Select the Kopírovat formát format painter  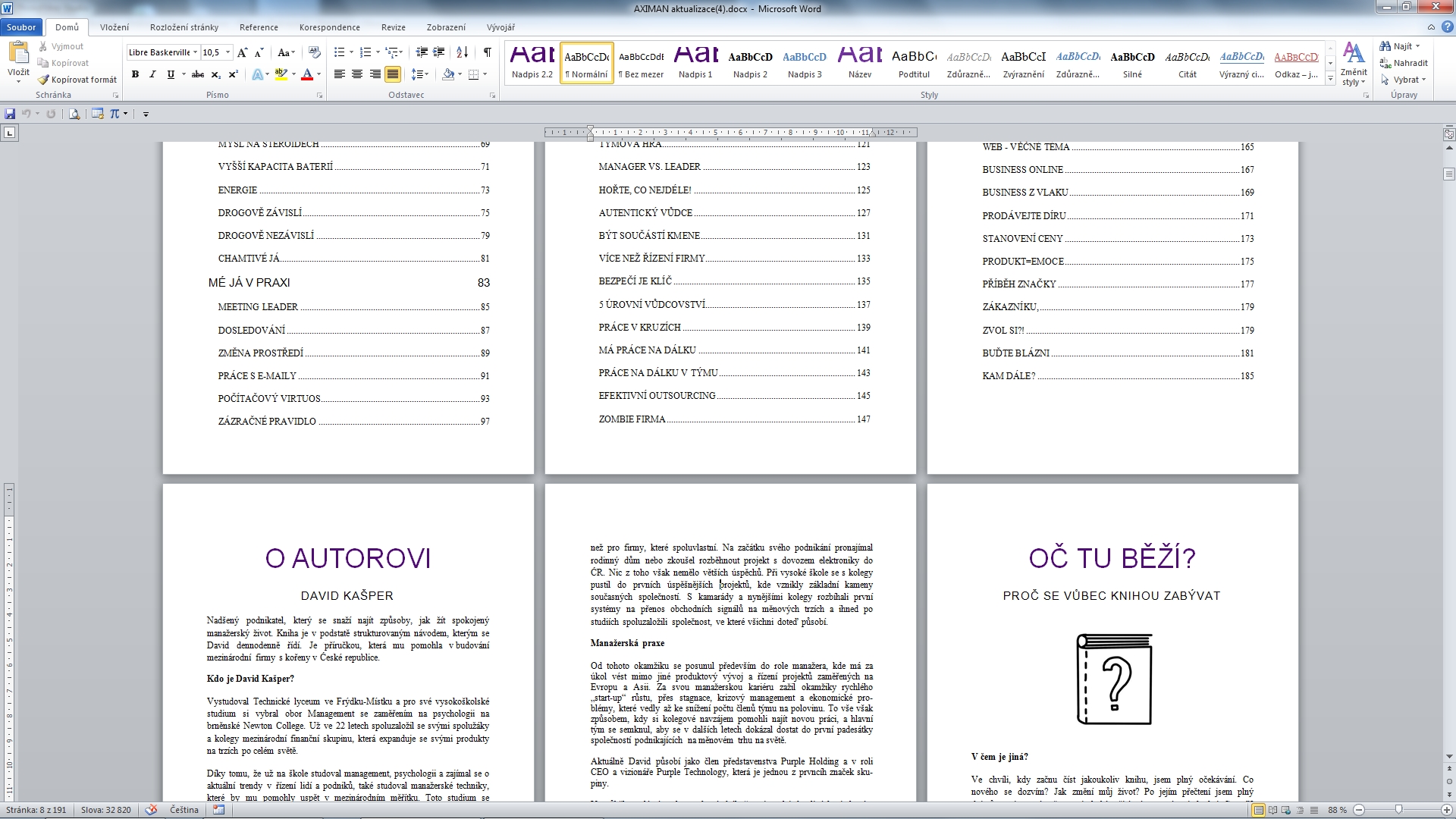(x=77, y=80)
